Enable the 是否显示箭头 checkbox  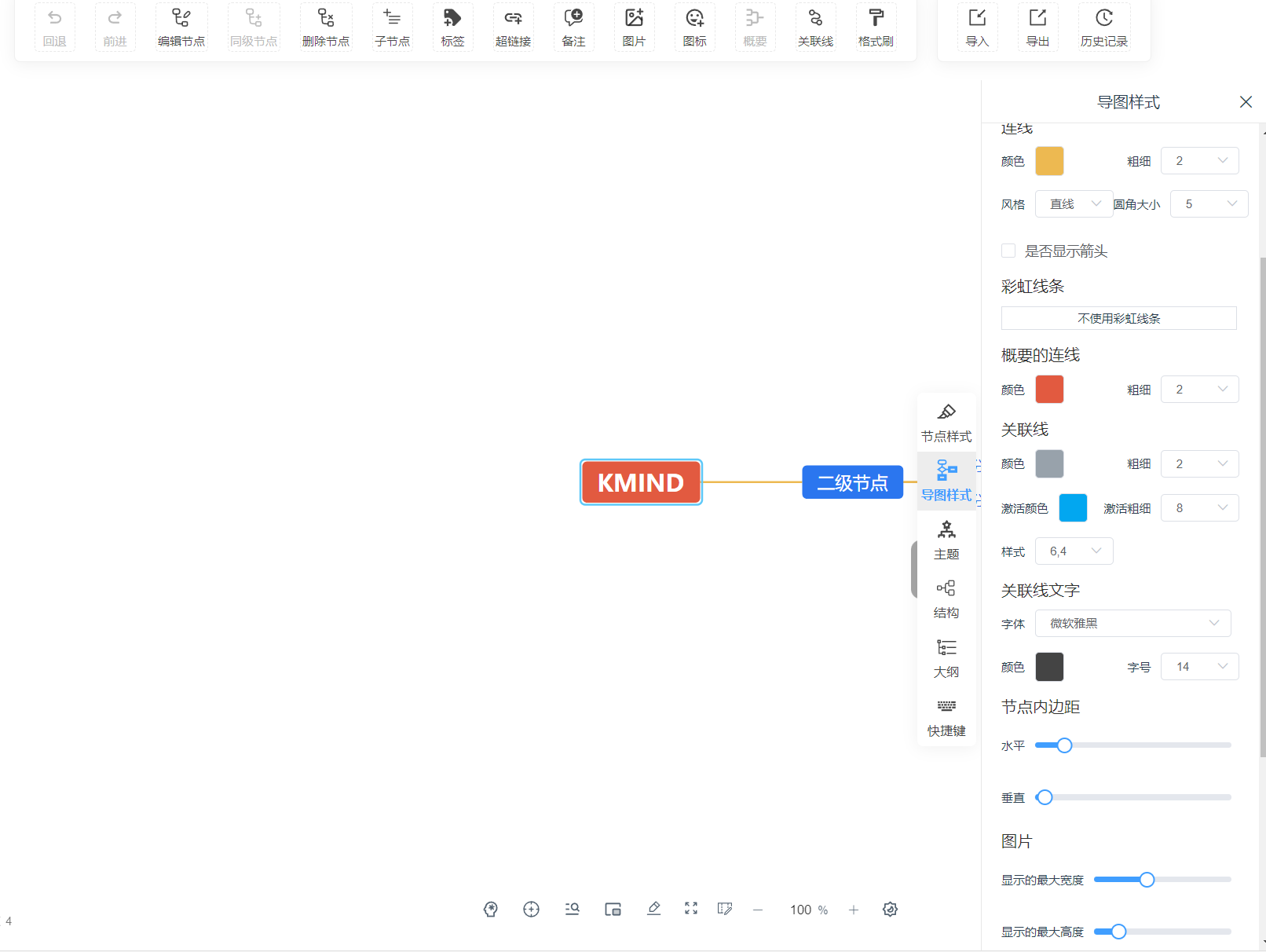pyautogui.click(x=1008, y=251)
